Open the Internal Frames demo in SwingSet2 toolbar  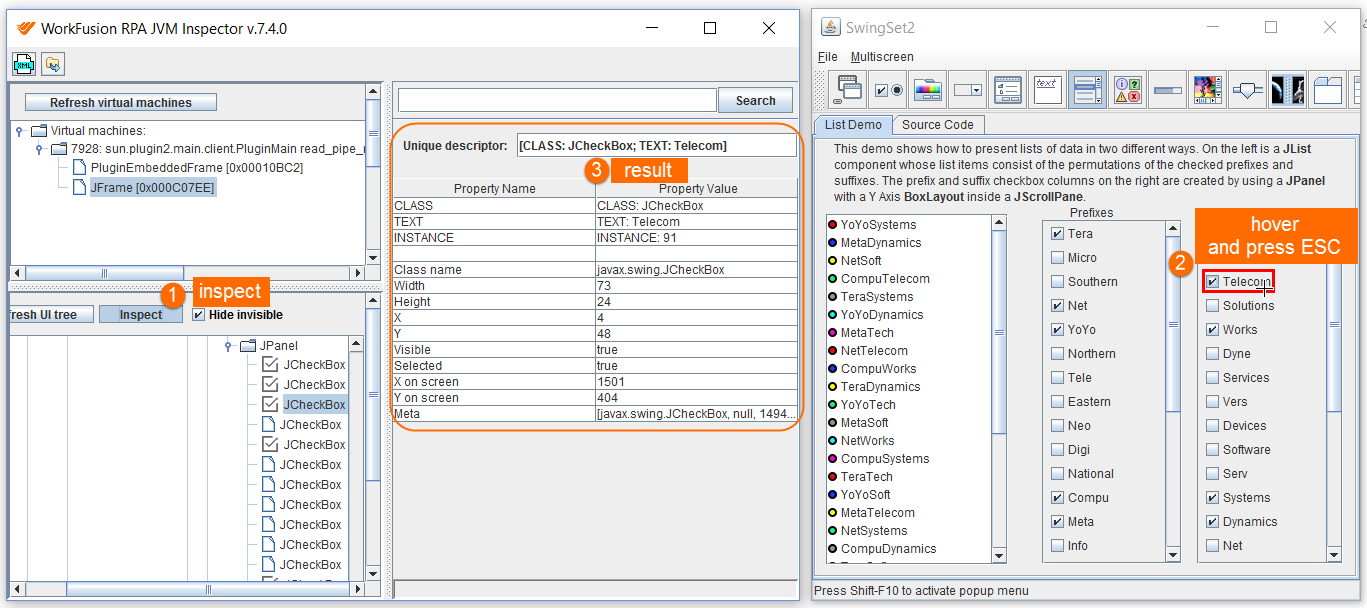[x=848, y=90]
